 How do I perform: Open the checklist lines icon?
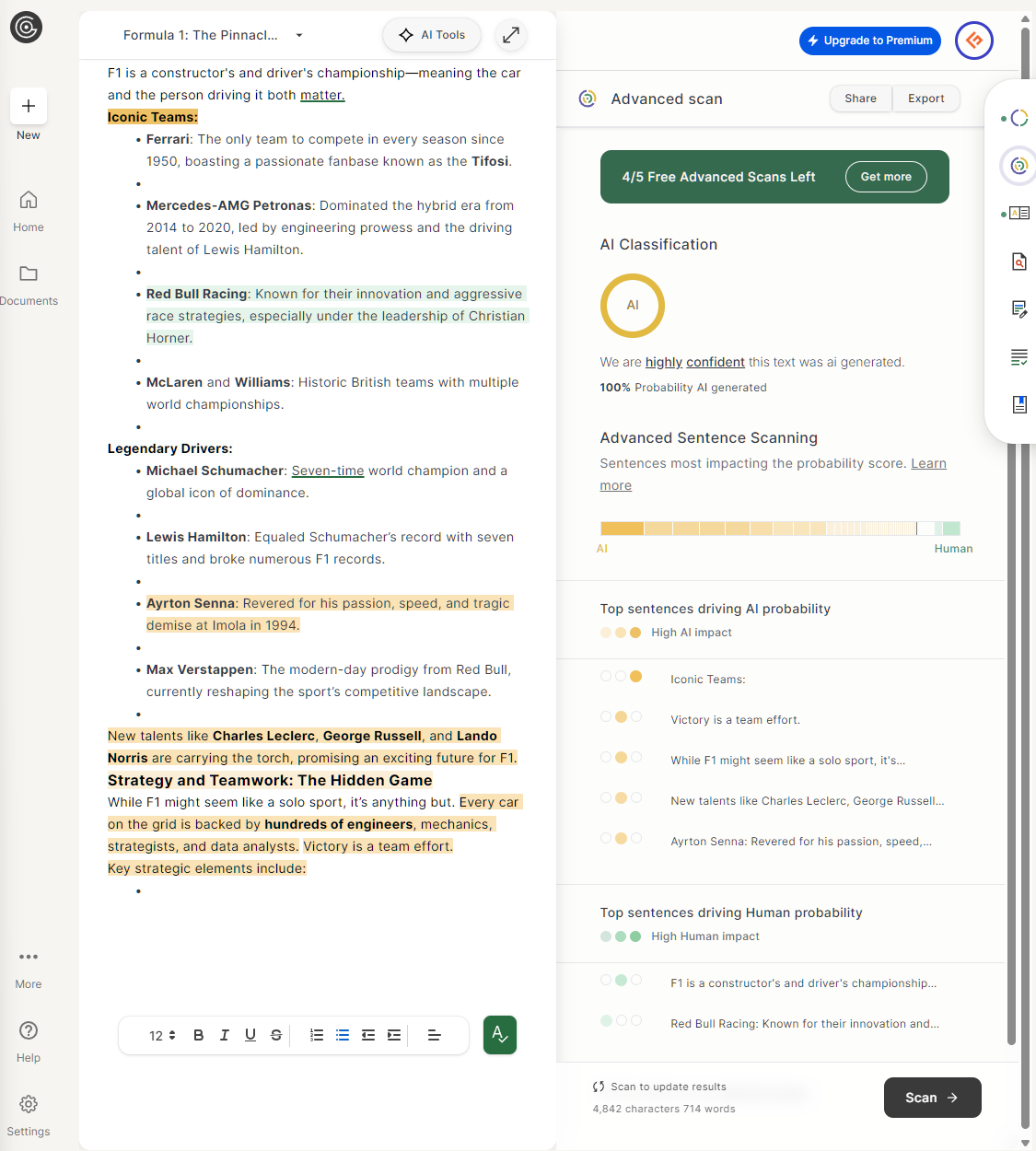pyautogui.click(x=1019, y=357)
